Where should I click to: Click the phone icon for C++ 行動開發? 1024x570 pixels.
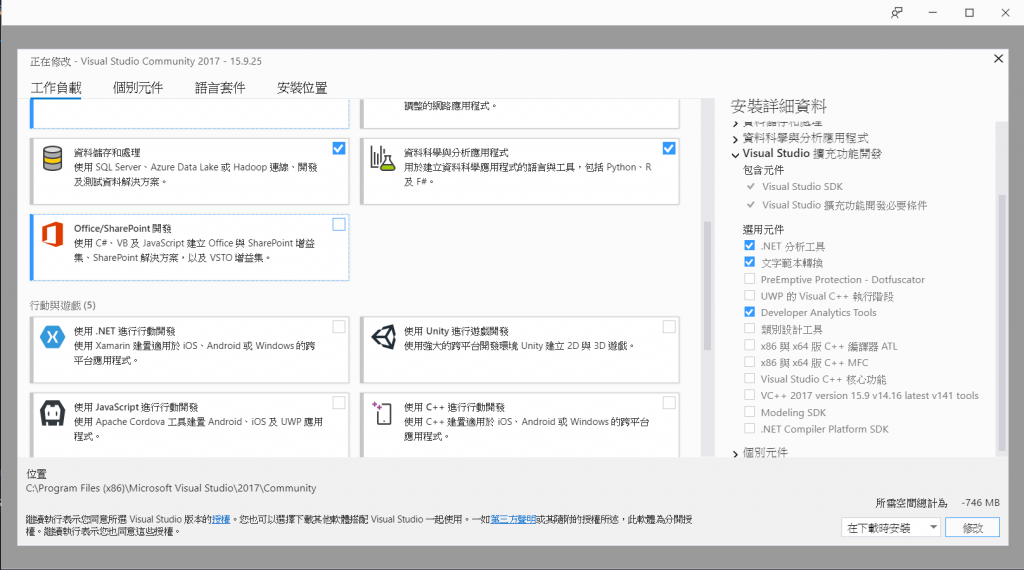click(382, 413)
